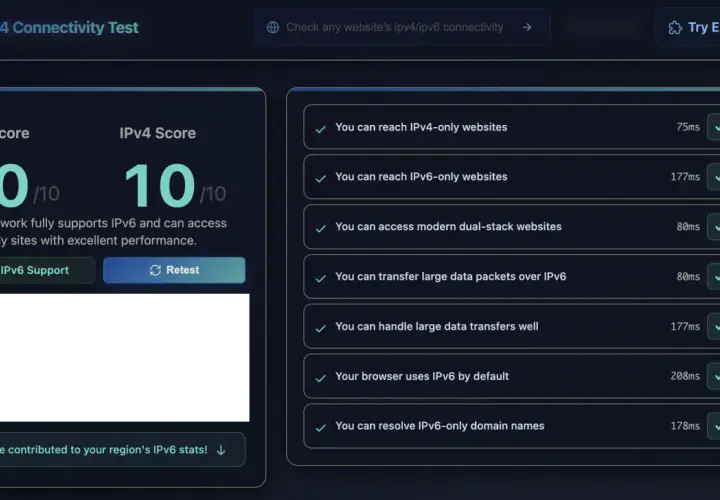The width and height of the screenshot is (720, 500).
Task: Click 'You can resolve IPv6-only domain names' text
Action: point(439,426)
